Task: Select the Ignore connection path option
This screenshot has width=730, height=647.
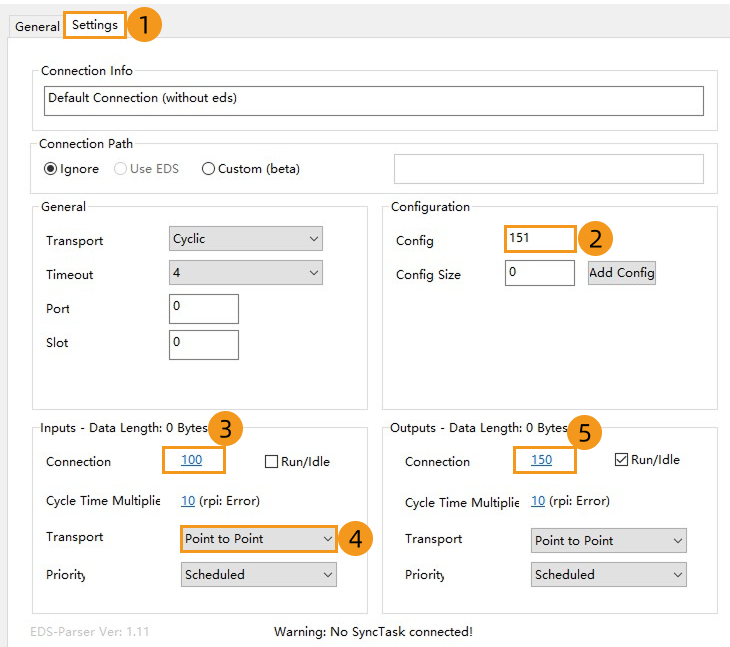Action: click(x=51, y=169)
